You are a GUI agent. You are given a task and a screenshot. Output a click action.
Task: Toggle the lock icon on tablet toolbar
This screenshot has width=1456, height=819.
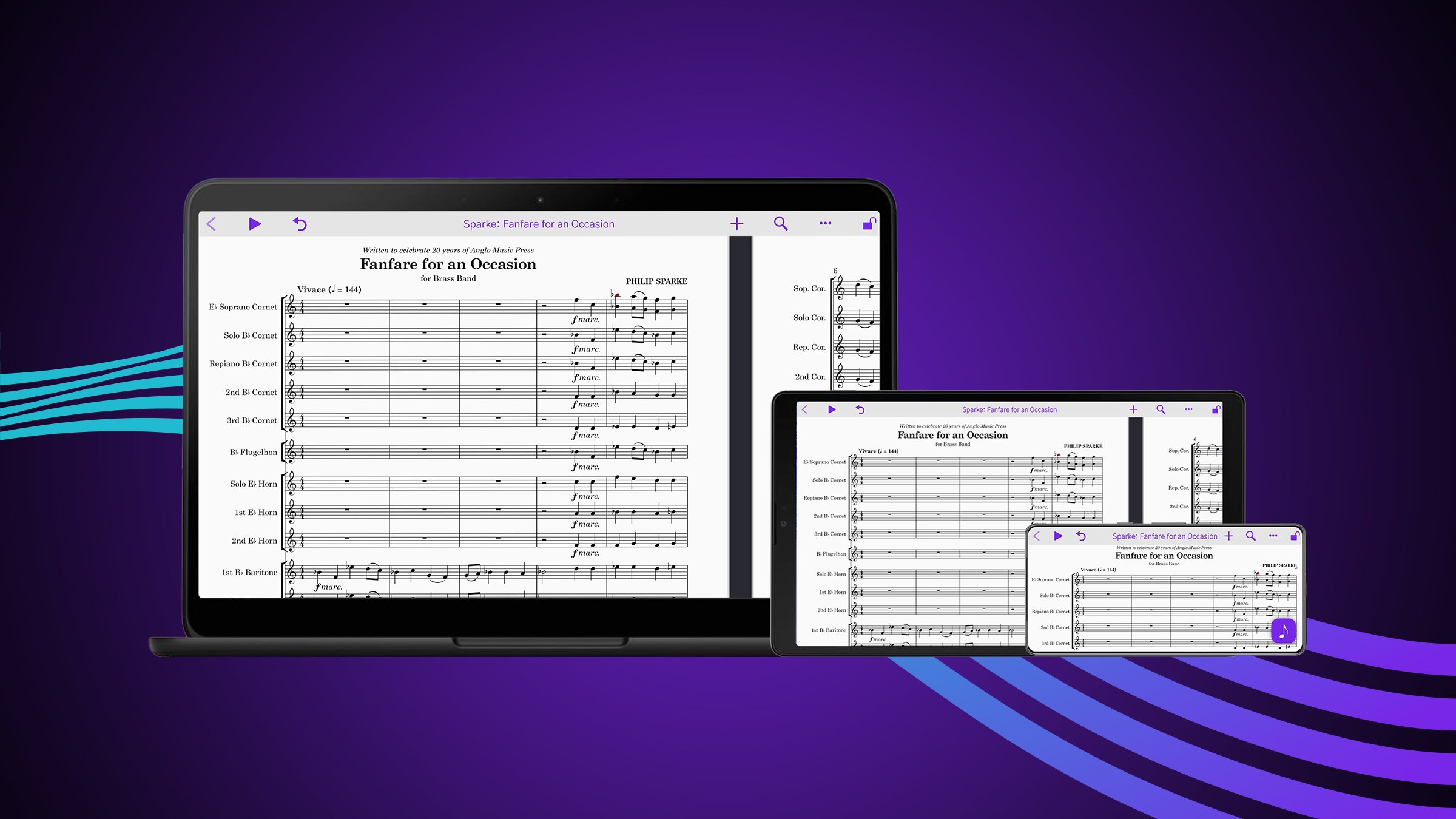(x=1216, y=409)
